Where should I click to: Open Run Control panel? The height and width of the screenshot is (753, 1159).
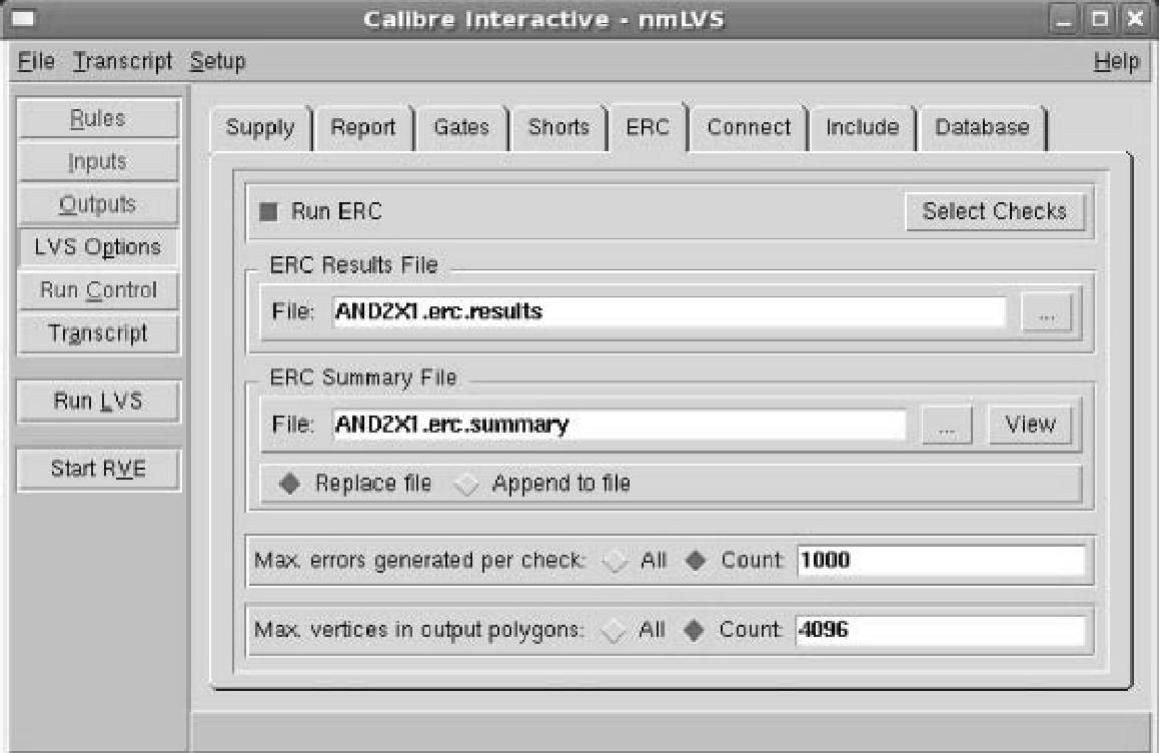(x=98, y=290)
